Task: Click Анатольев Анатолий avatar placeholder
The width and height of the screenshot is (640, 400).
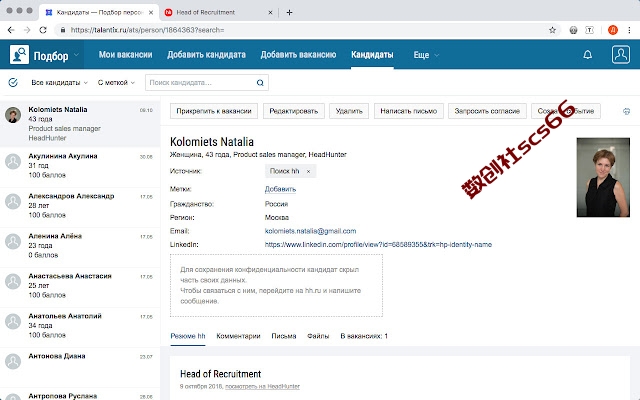Action: tap(13, 322)
